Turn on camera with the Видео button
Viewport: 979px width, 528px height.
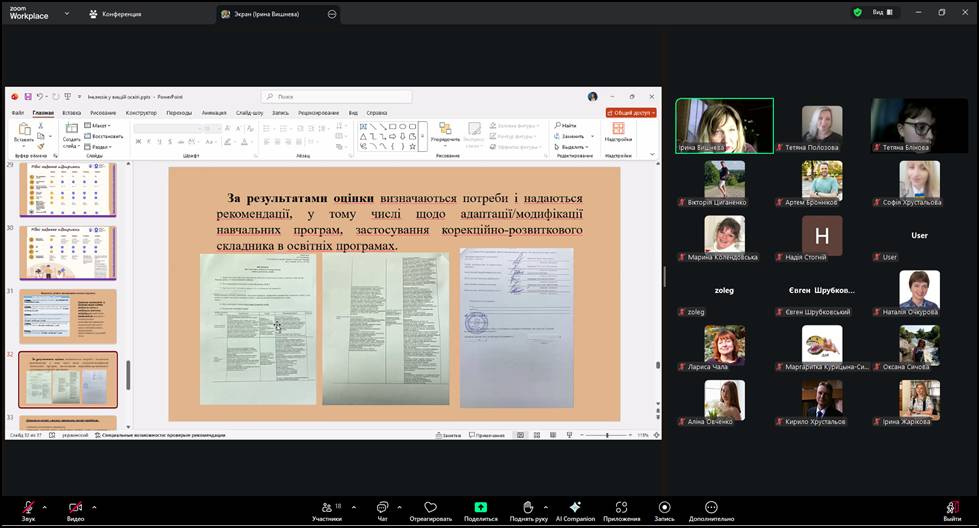[75, 508]
